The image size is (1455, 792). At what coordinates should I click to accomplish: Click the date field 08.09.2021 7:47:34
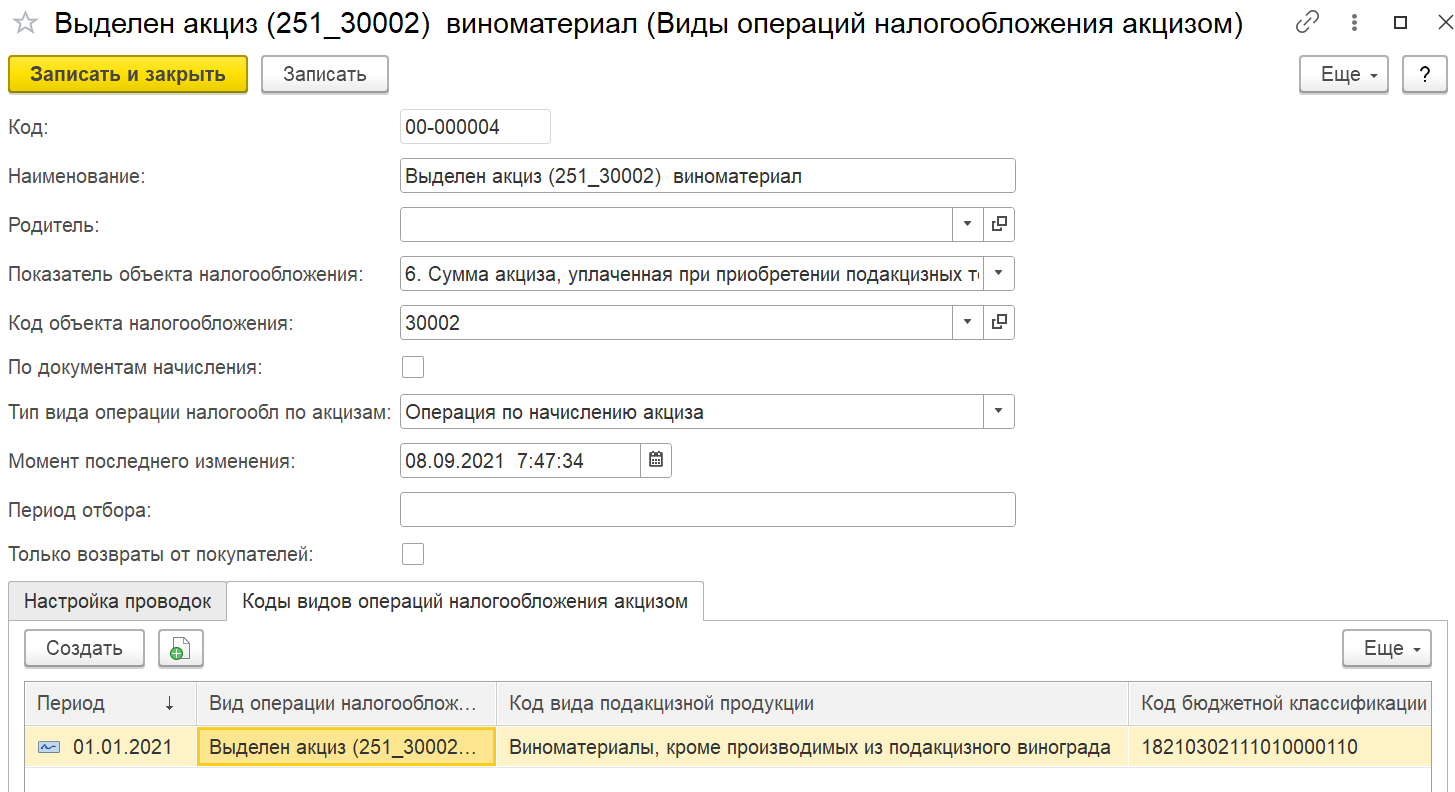(x=520, y=460)
